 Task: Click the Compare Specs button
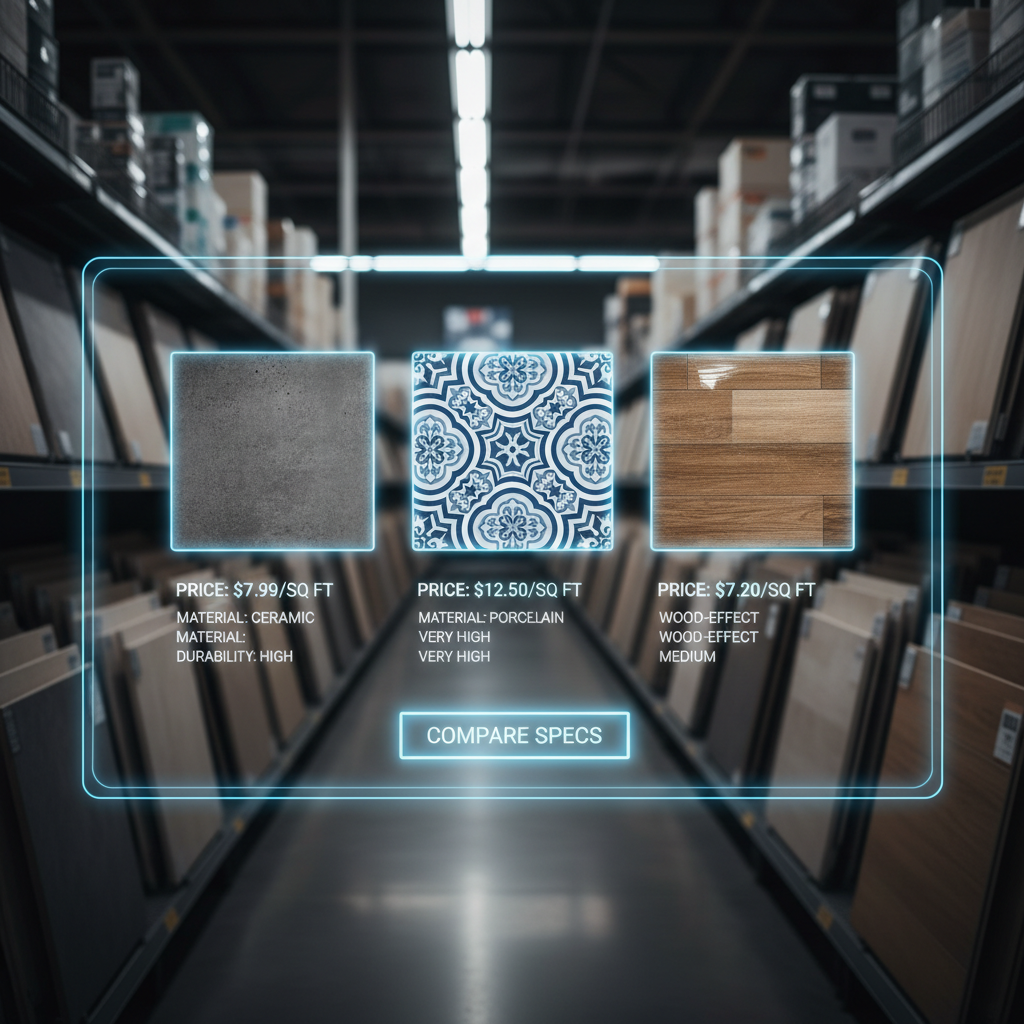pyautogui.click(x=514, y=736)
